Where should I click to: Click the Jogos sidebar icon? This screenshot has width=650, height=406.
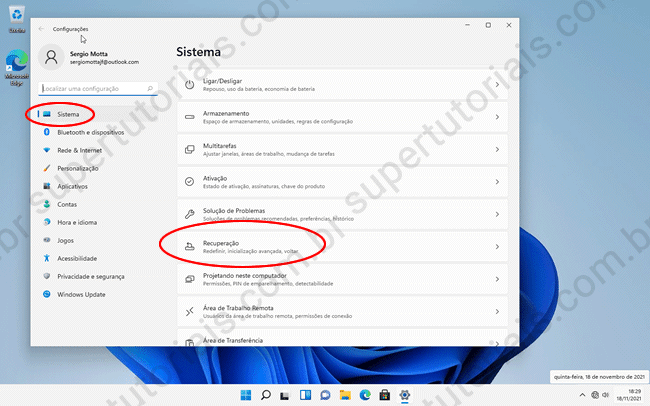coord(46,240)
